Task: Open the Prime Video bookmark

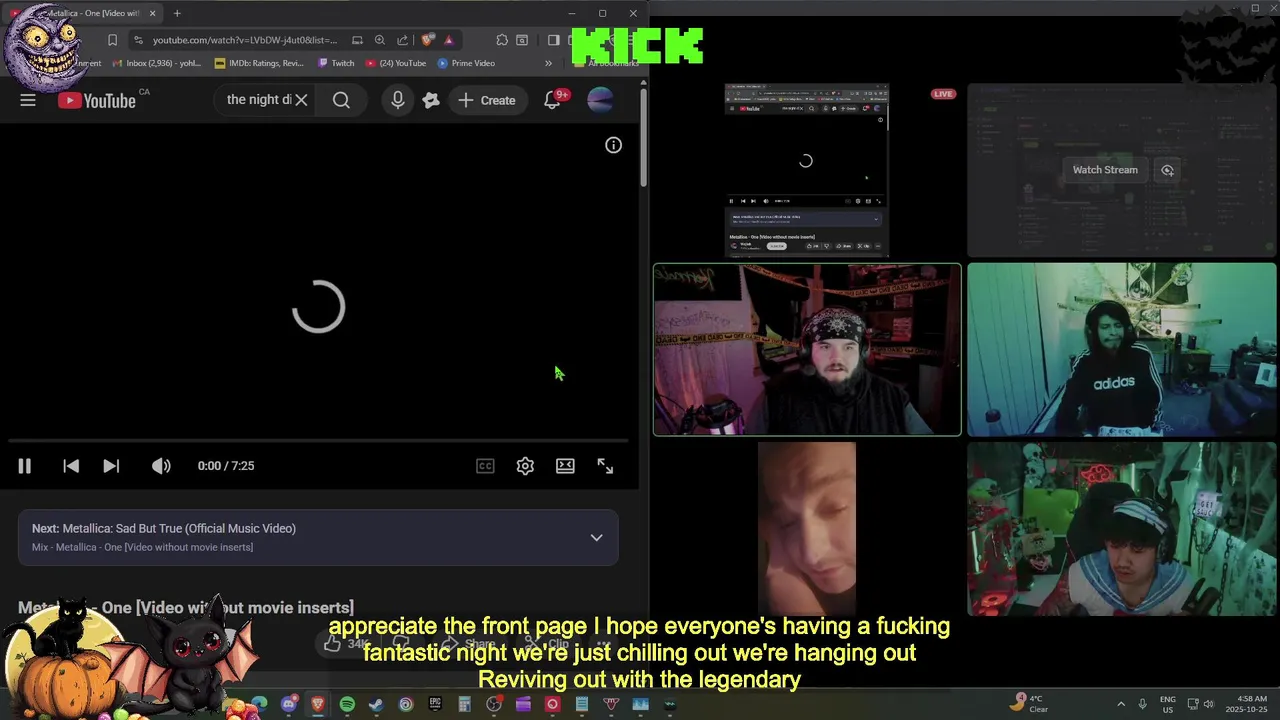Action: [466, 63]
